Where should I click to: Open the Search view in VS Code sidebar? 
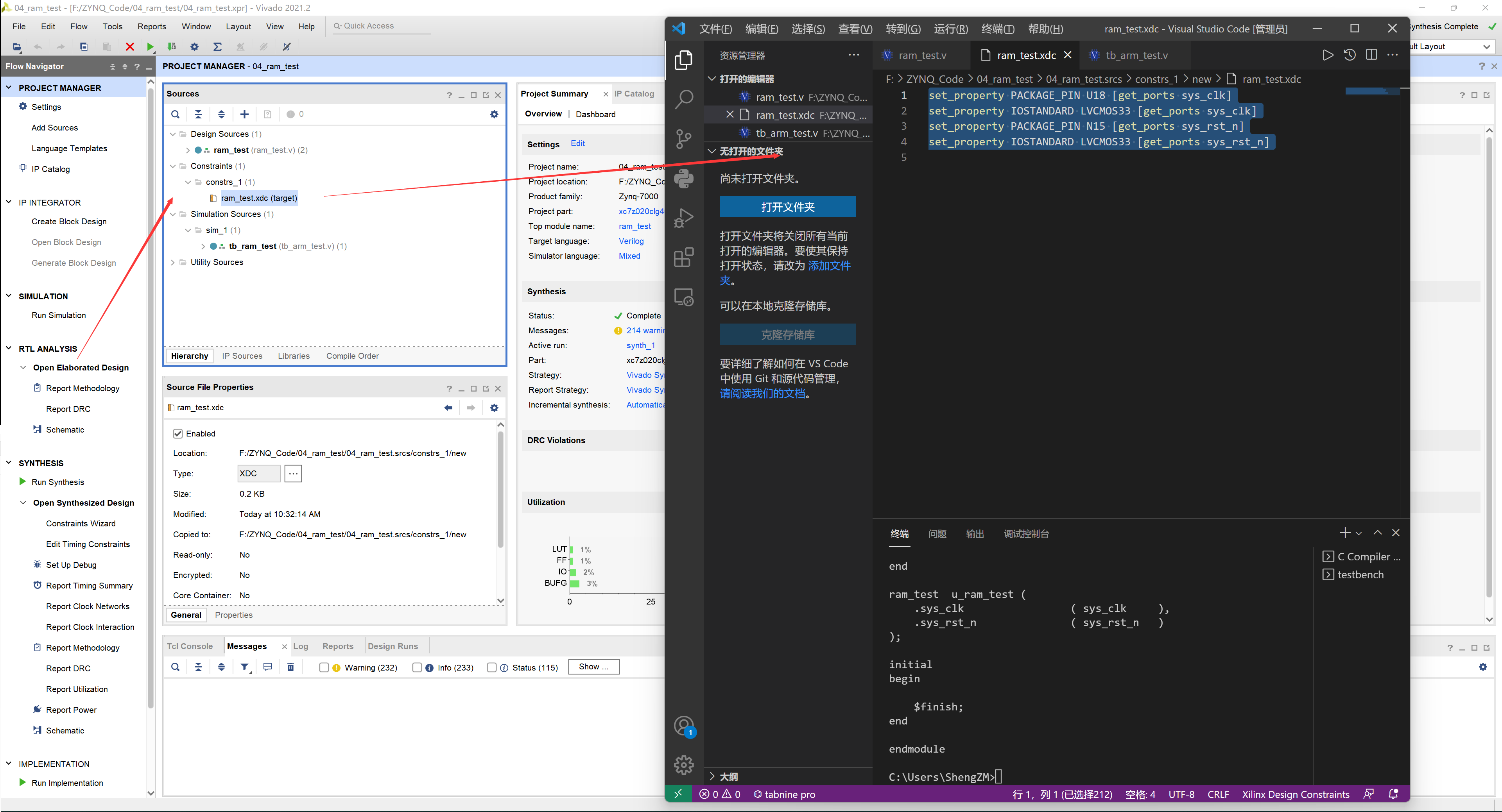[x=683, y=99]
